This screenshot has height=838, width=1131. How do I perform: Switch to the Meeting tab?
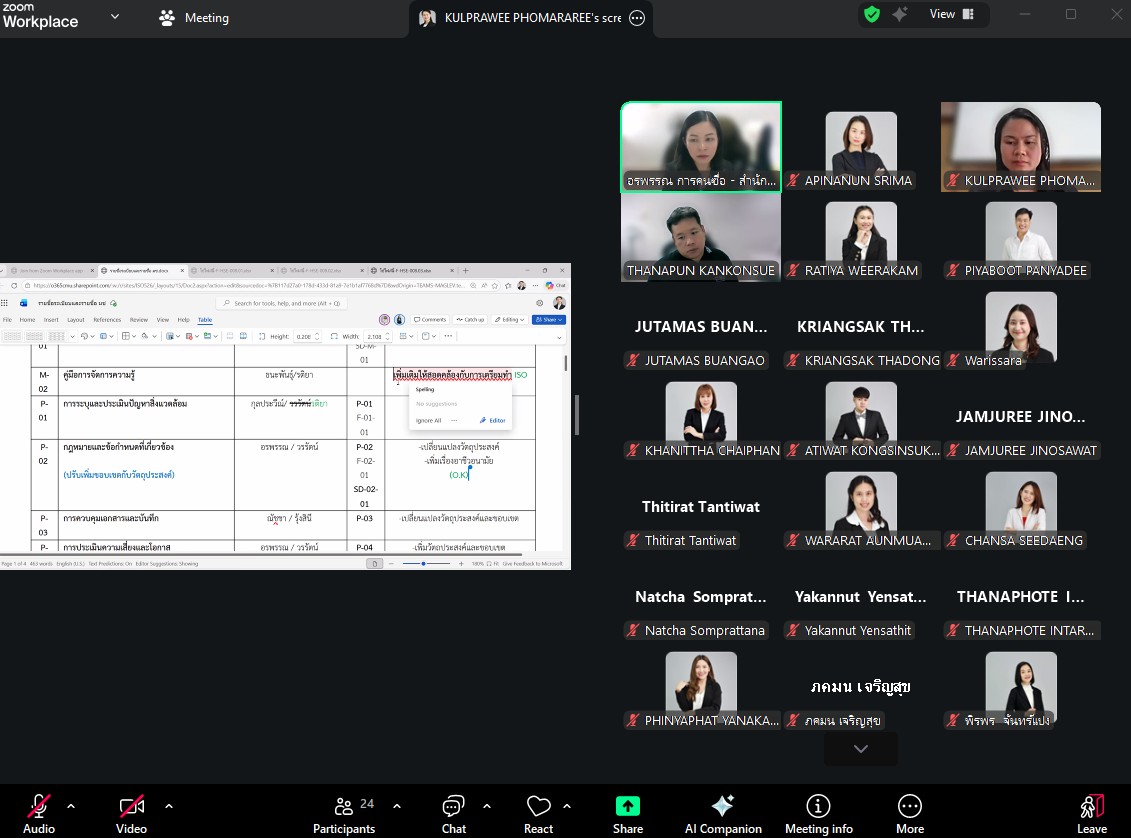pyautogui.click(x=194, y=18)
